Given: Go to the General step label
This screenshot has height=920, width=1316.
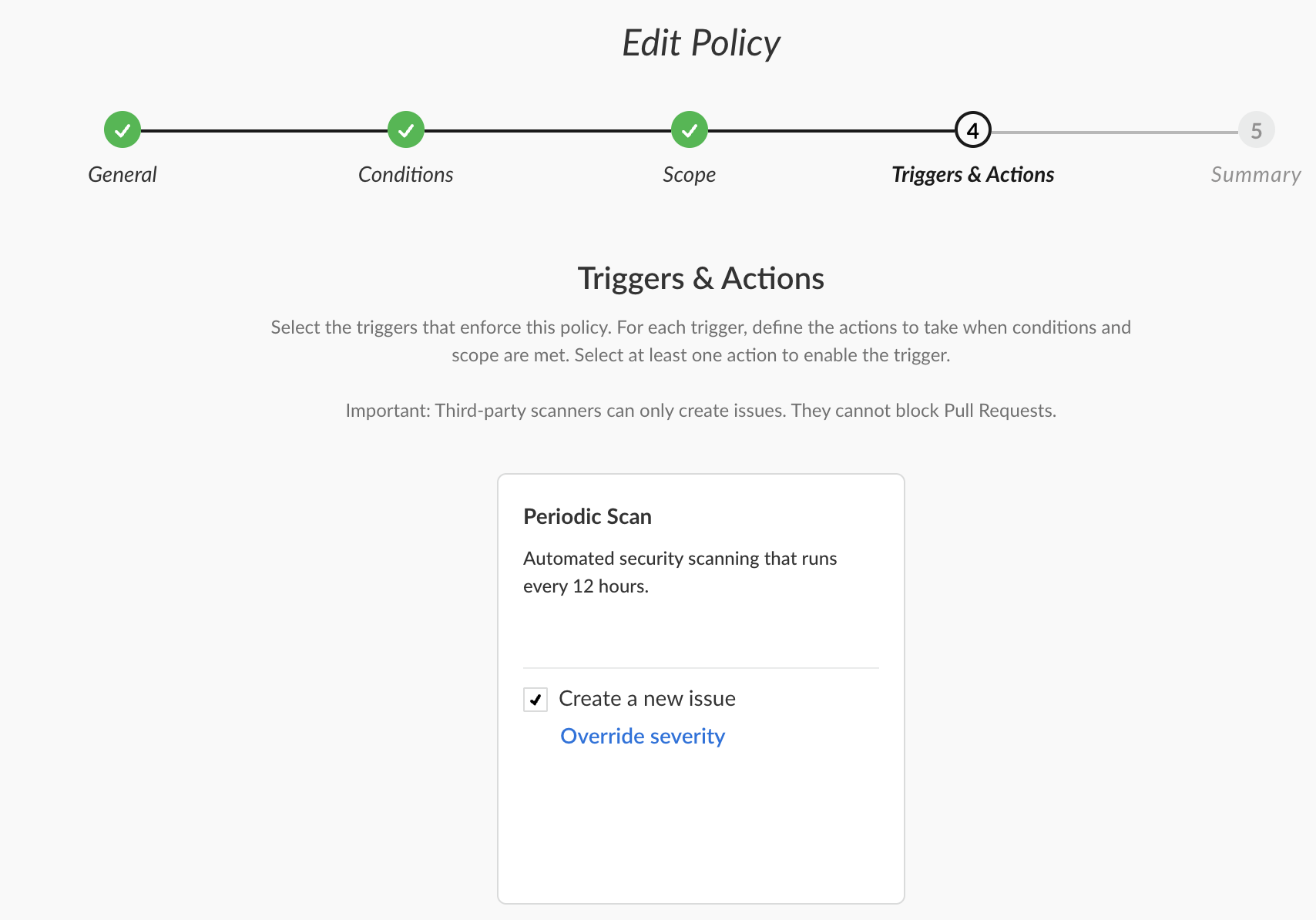Looking at the screenshot, I should point(123,175).
